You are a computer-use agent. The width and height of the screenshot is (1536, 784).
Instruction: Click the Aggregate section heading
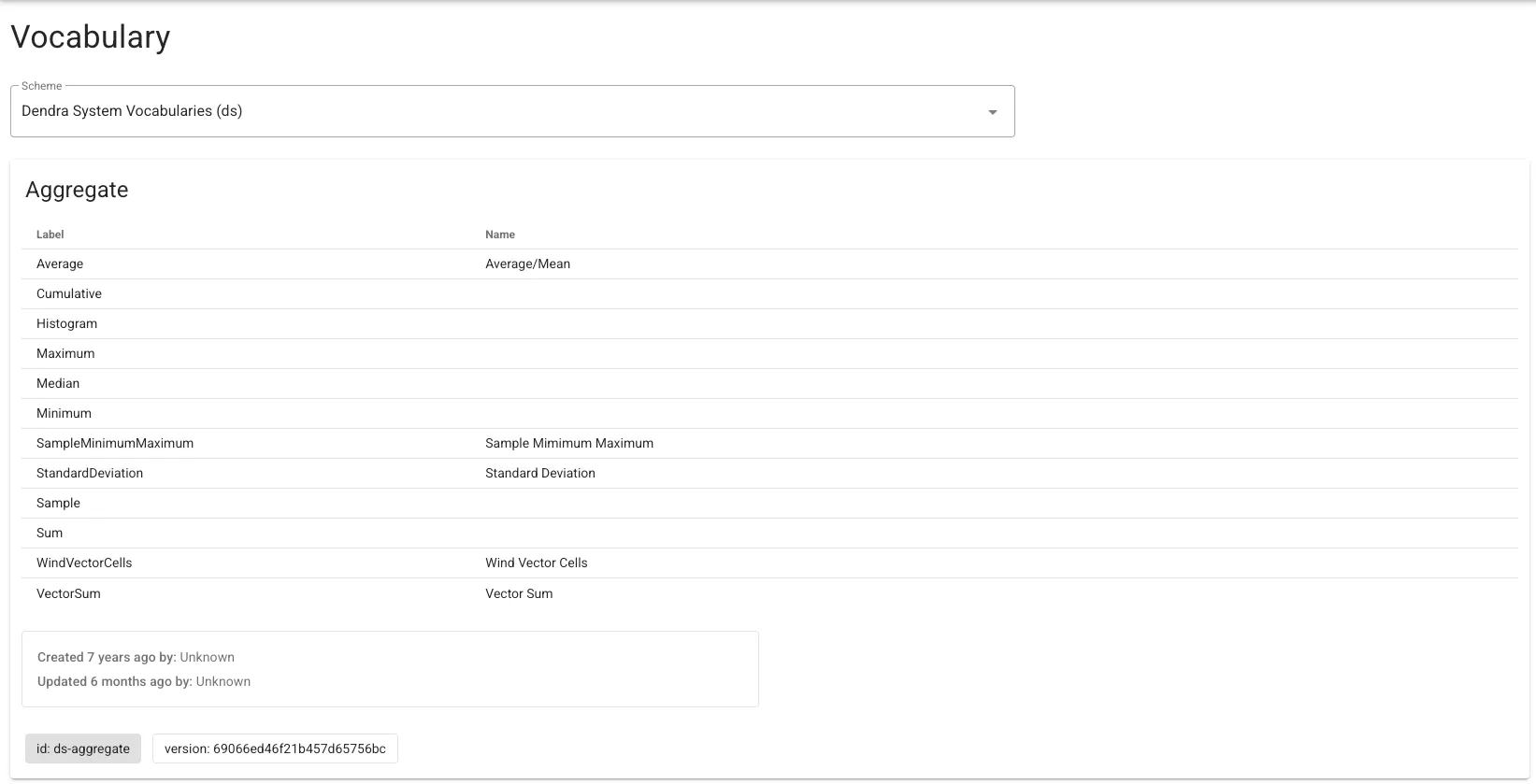(77, 191)
